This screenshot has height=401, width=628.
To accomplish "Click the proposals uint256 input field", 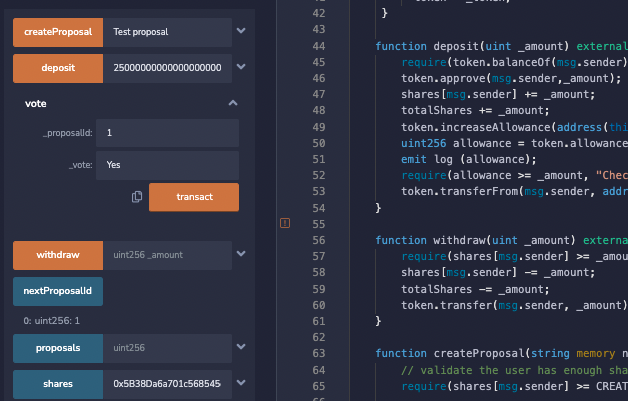I will pyautogui.click(x=167, y=348).
